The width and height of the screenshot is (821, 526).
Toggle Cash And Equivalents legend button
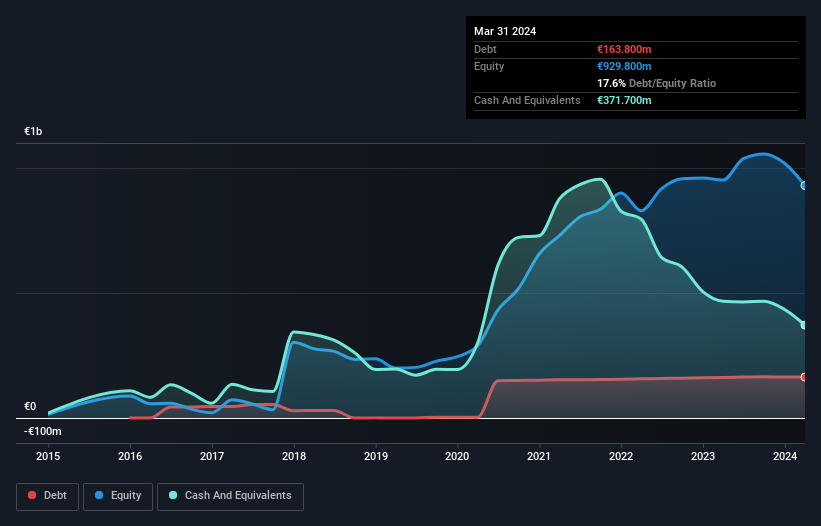point(230,496)
